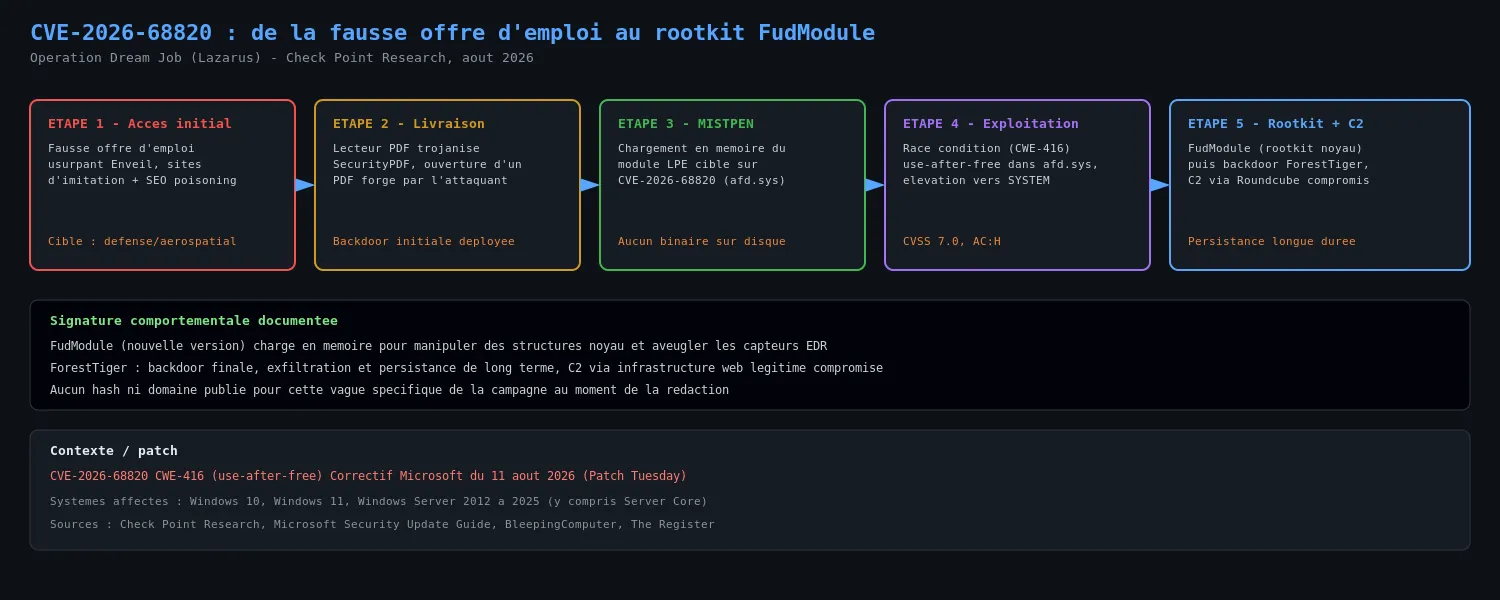Click the text C2 via Roundcube compromis
Image resolution: width=1500 pixels, height=600 pixels.
pyautogui.click(x=1279, y=180)
